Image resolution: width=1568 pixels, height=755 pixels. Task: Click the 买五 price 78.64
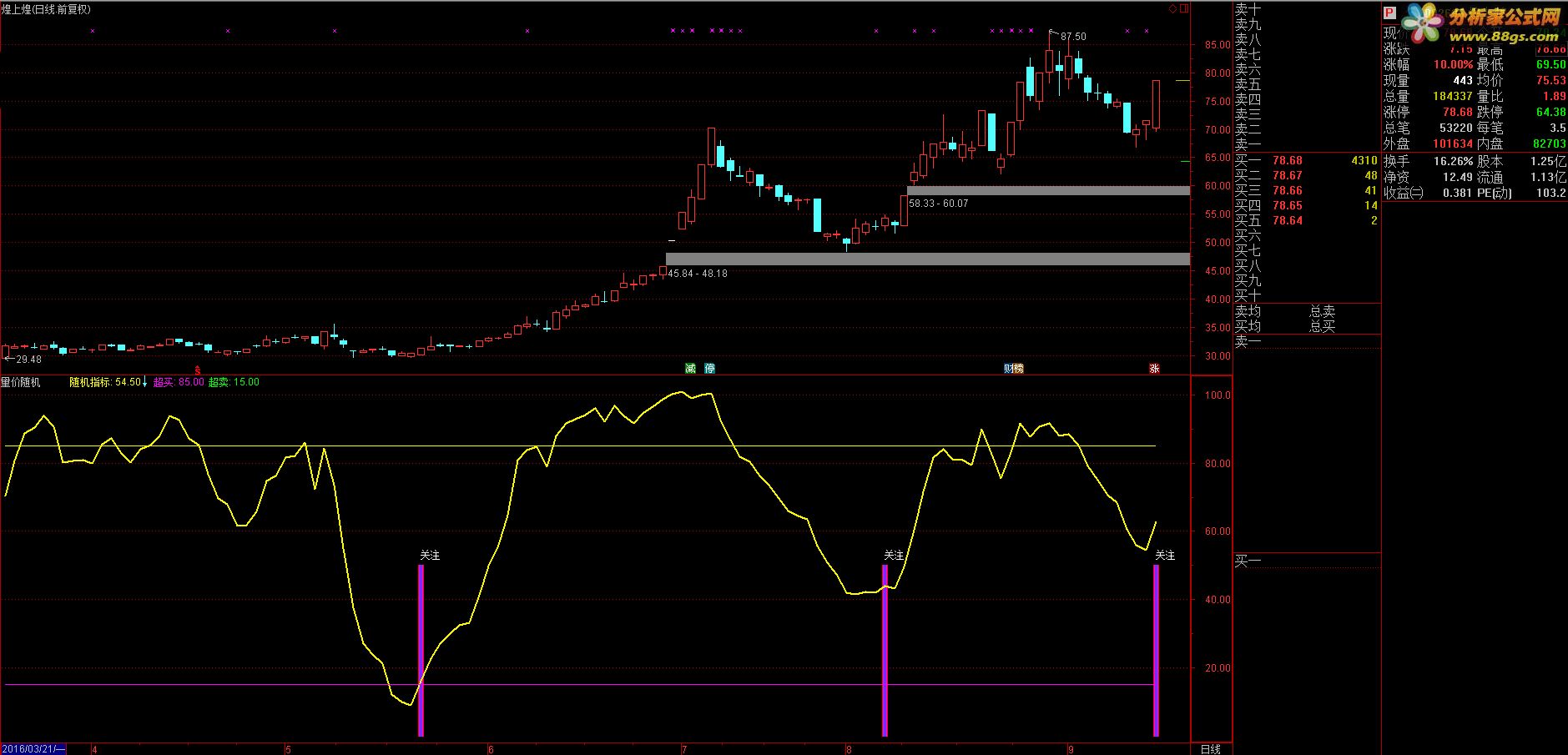[1288, 220]
